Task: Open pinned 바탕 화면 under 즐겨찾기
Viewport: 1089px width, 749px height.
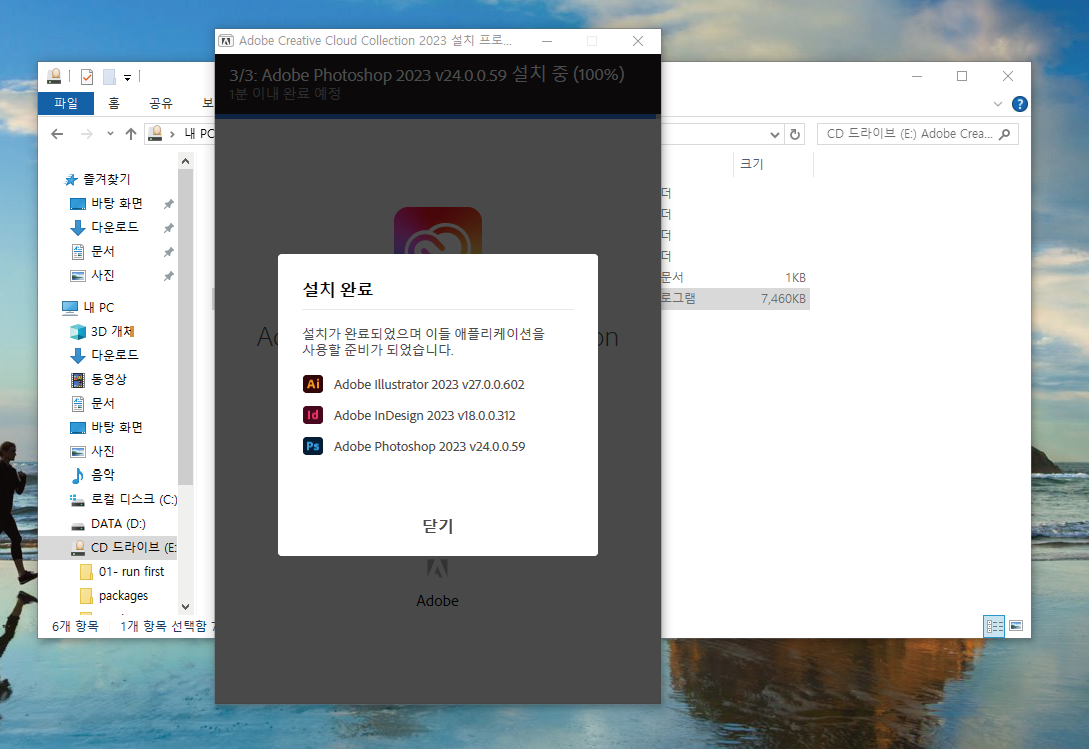Action: click(x=116, y=204)
